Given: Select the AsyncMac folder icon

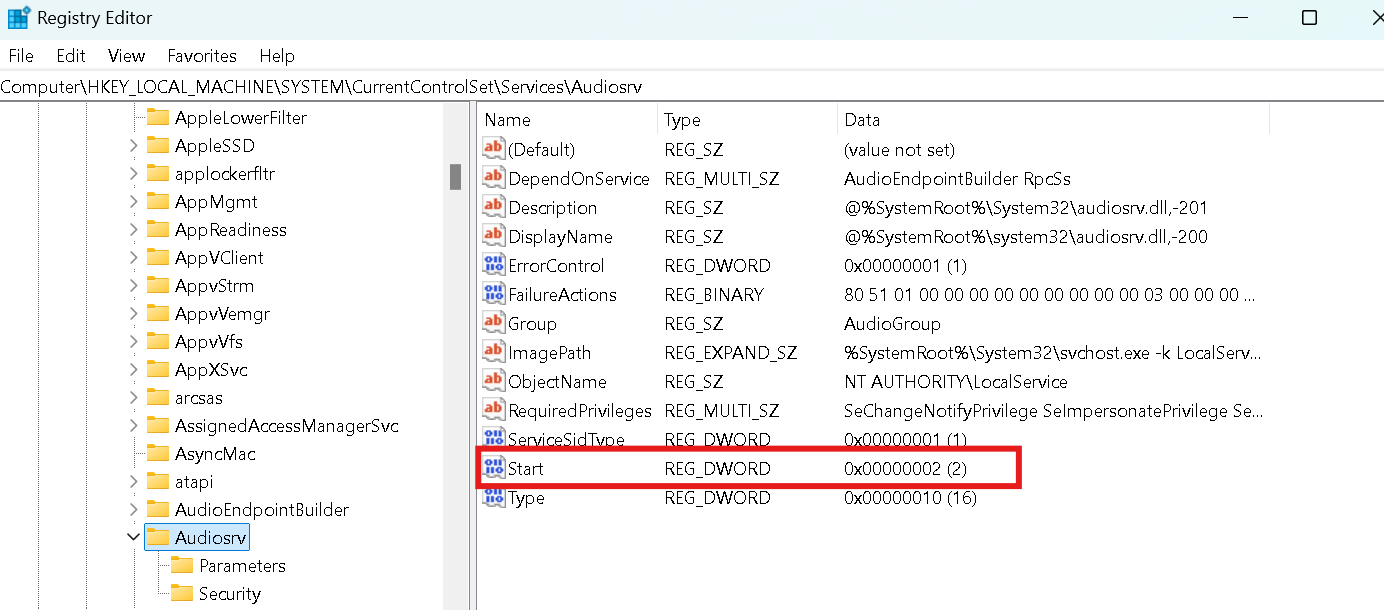Looking at the screenshot, I should 158,453.
